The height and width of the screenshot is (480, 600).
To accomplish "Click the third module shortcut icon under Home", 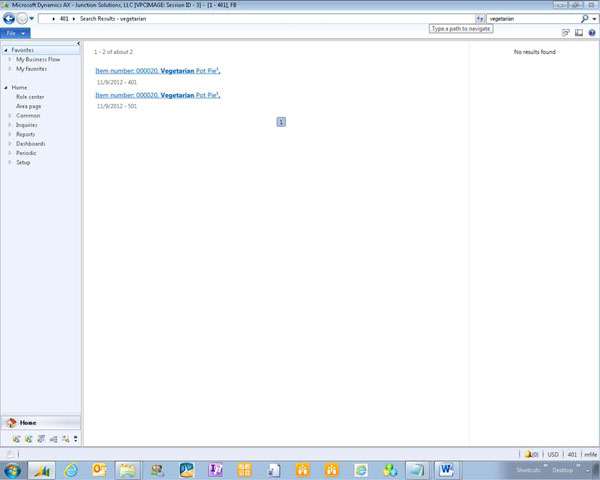I will (41, 439).
